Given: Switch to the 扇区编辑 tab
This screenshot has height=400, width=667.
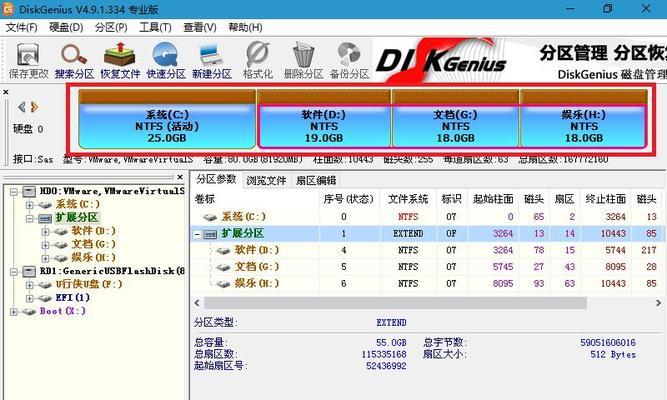Looking at the screenshot, I should point(316,180).
